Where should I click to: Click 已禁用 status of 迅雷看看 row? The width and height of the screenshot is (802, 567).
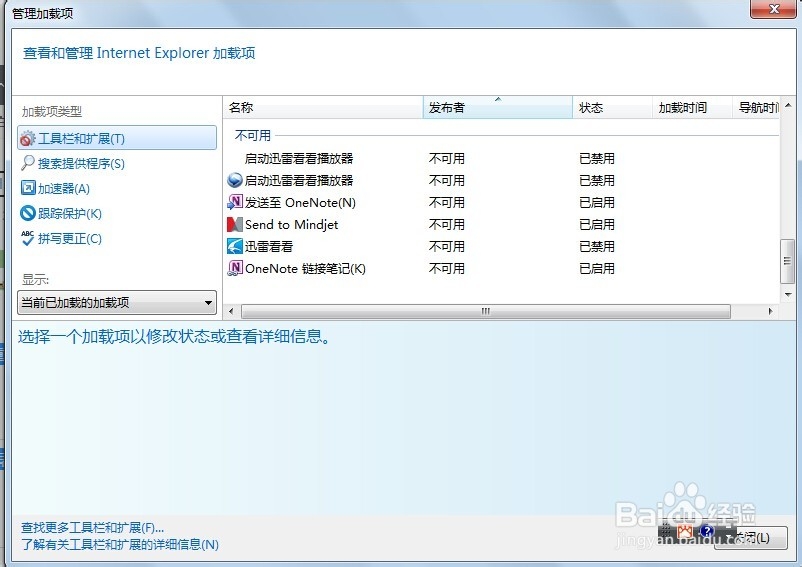click(596, 246)
